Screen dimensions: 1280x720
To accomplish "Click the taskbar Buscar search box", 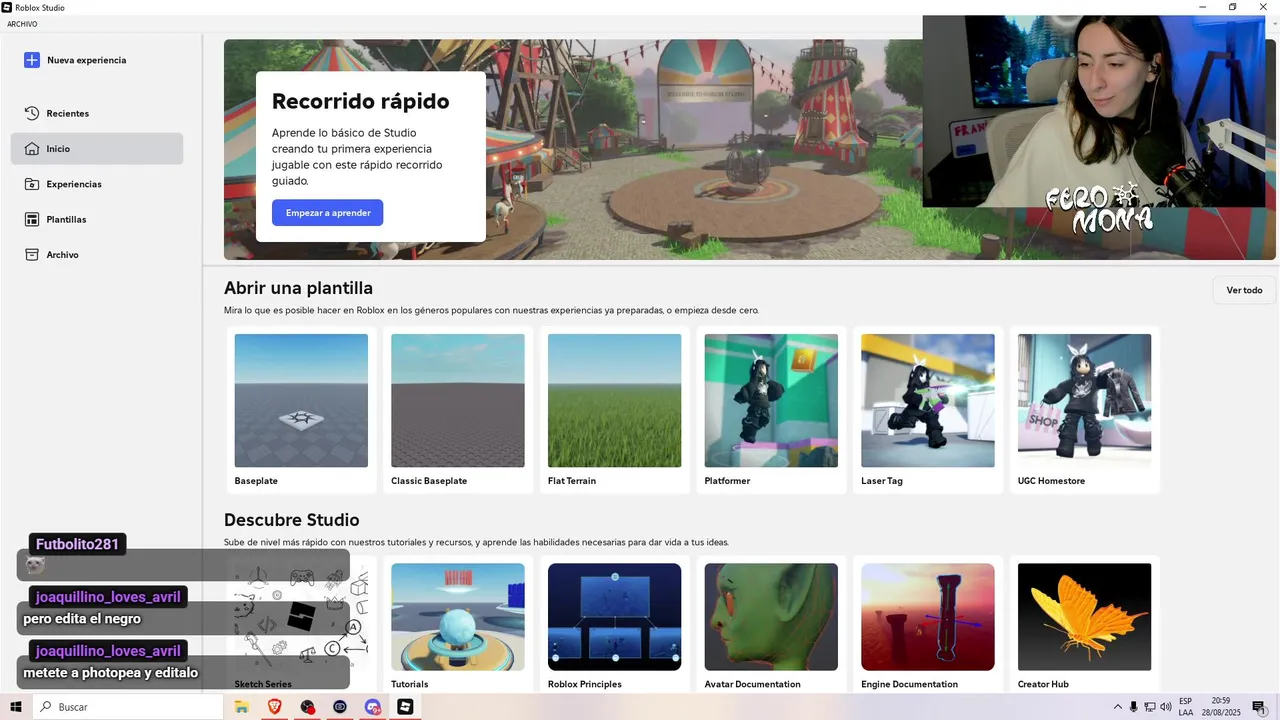I will point(128,707).
